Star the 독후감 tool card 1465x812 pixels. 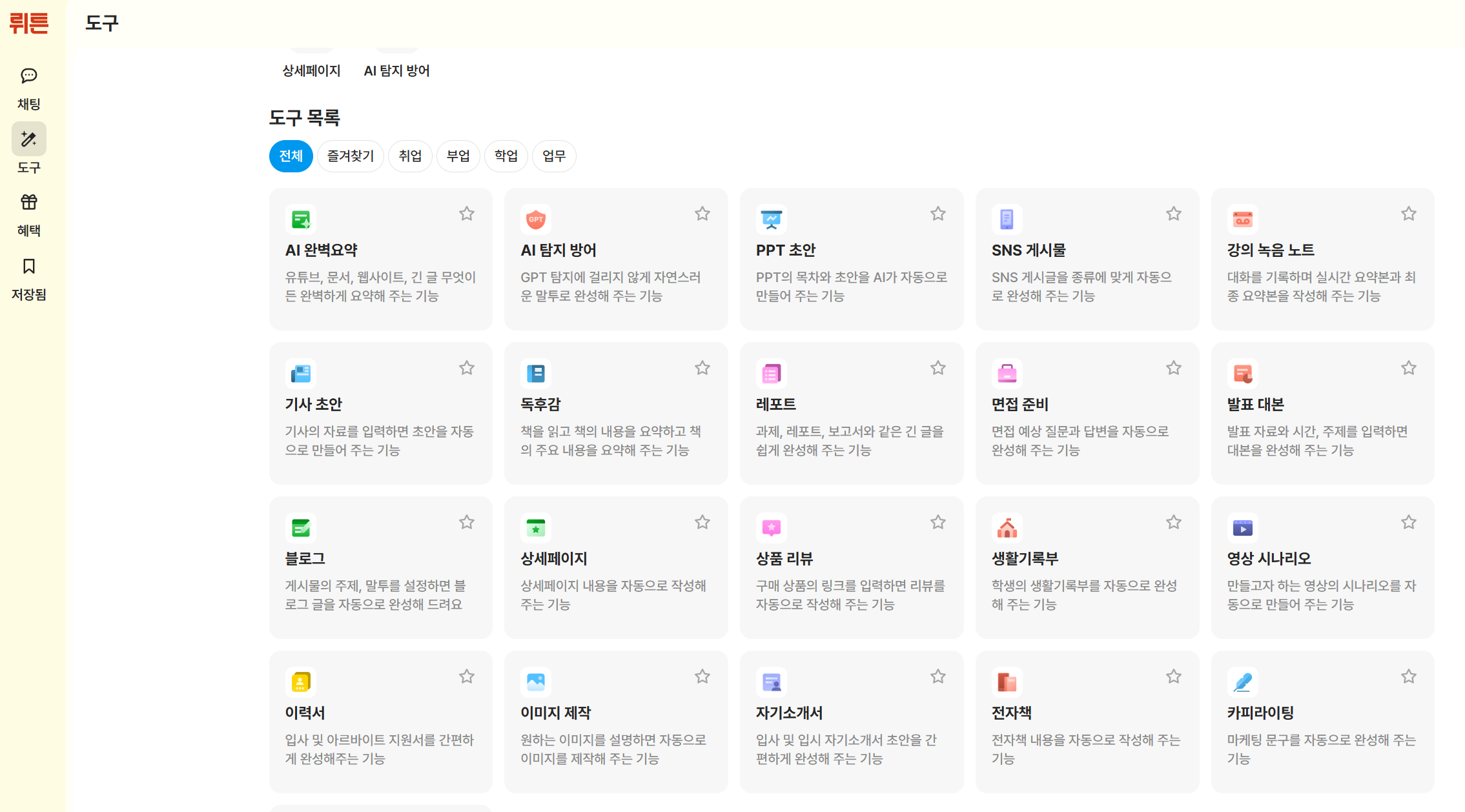702,368
